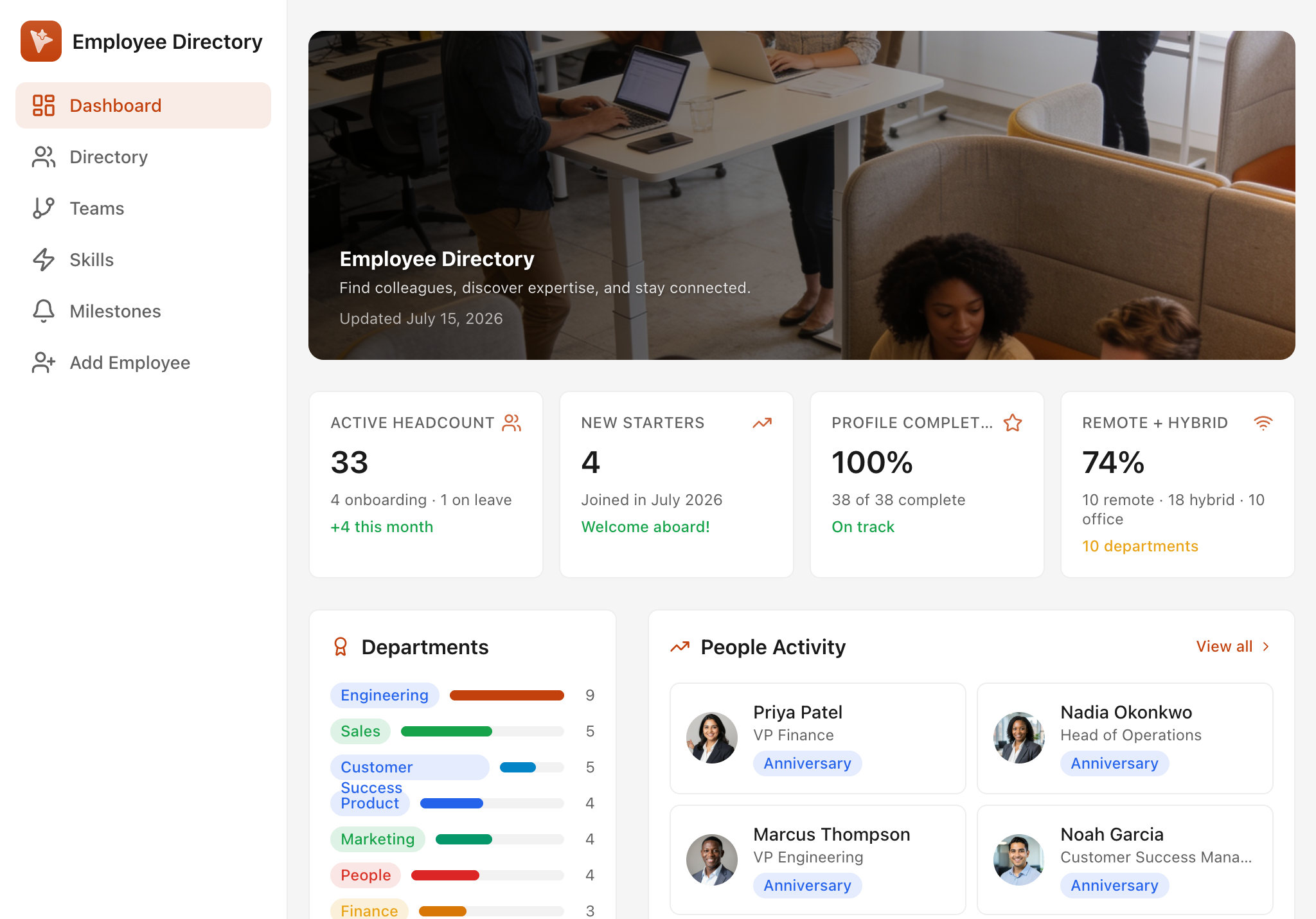
Task: Click the Teams branch icon
Action: (44, 208)
